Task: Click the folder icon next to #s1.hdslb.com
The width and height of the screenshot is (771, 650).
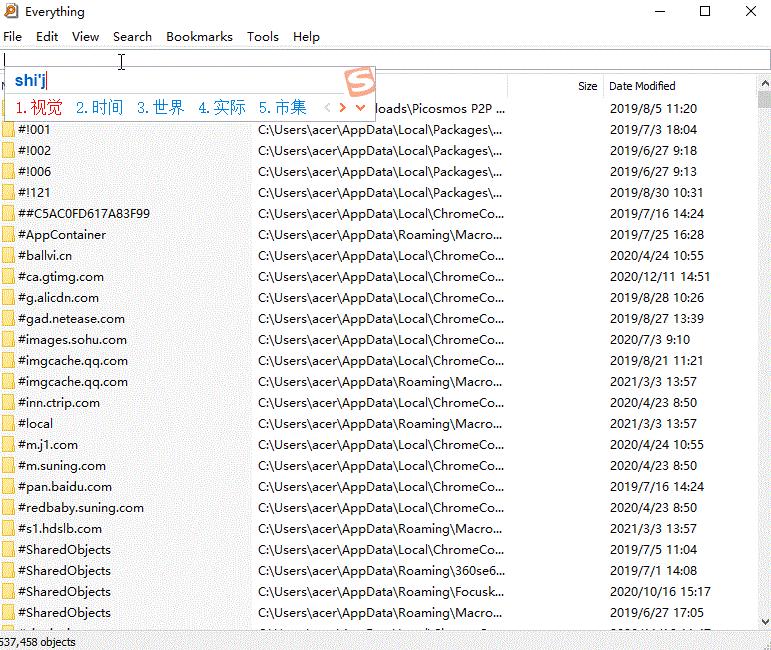Action: (8, 529)
